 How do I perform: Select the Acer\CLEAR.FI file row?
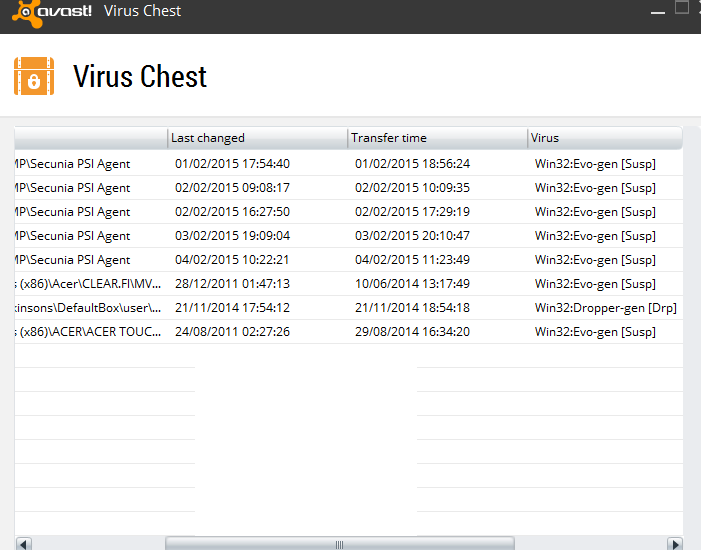coord(349,283)
